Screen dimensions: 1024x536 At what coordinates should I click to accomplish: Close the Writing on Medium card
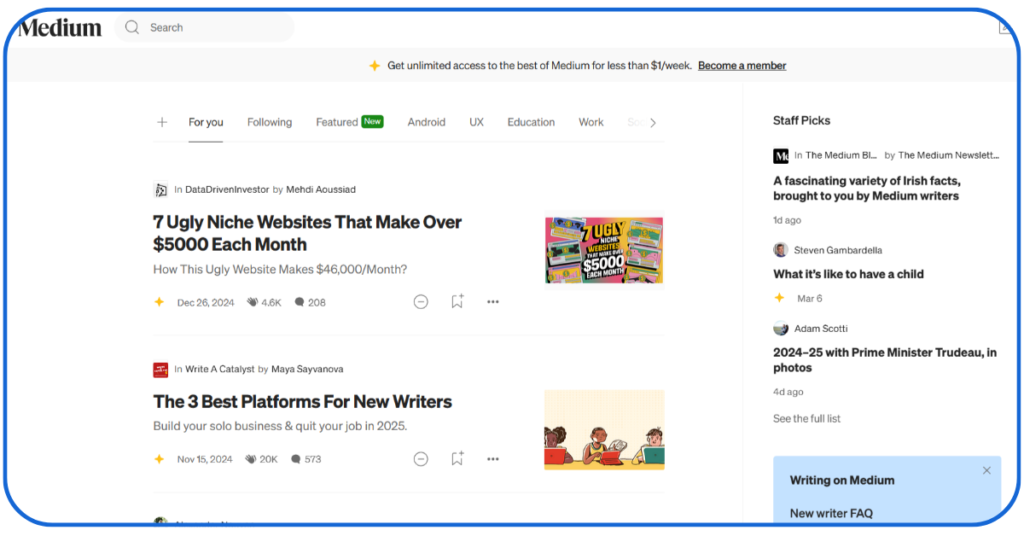click(987, 471)
